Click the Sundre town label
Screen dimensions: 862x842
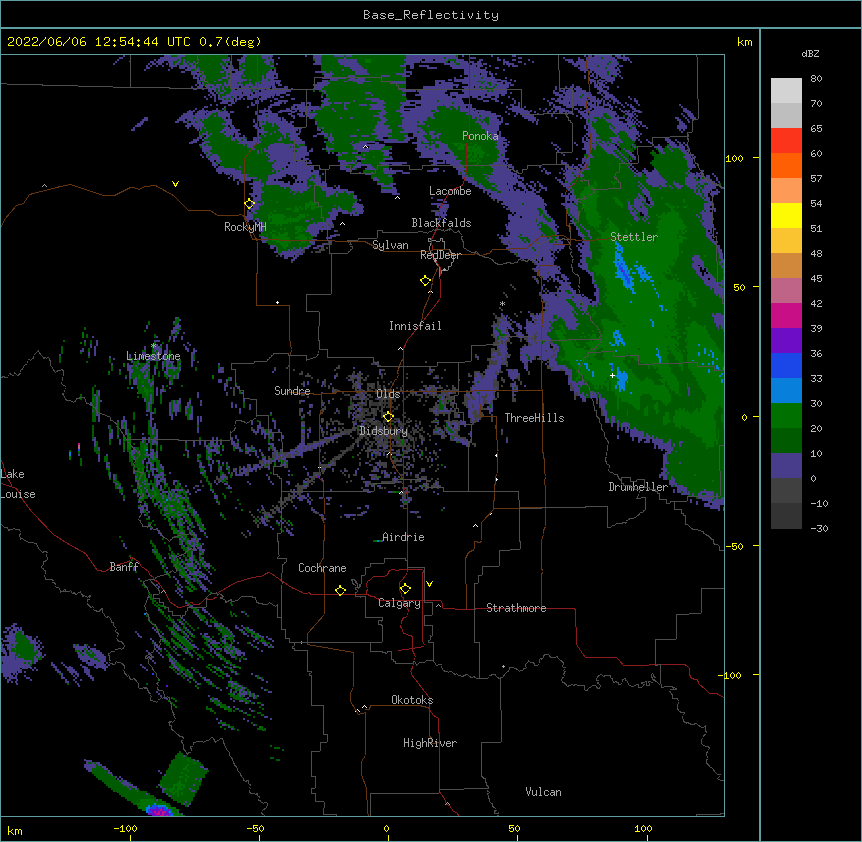coord(292,391)
